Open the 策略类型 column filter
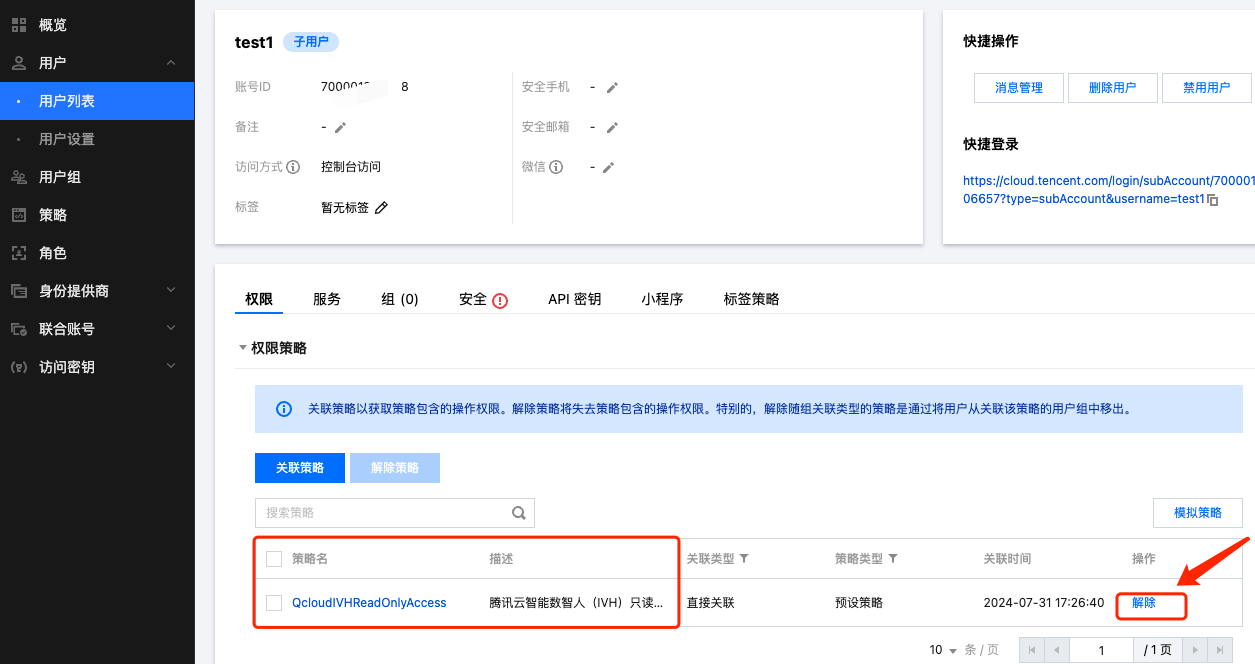The width and height of the screenshot is (1255, 664). 892,559
